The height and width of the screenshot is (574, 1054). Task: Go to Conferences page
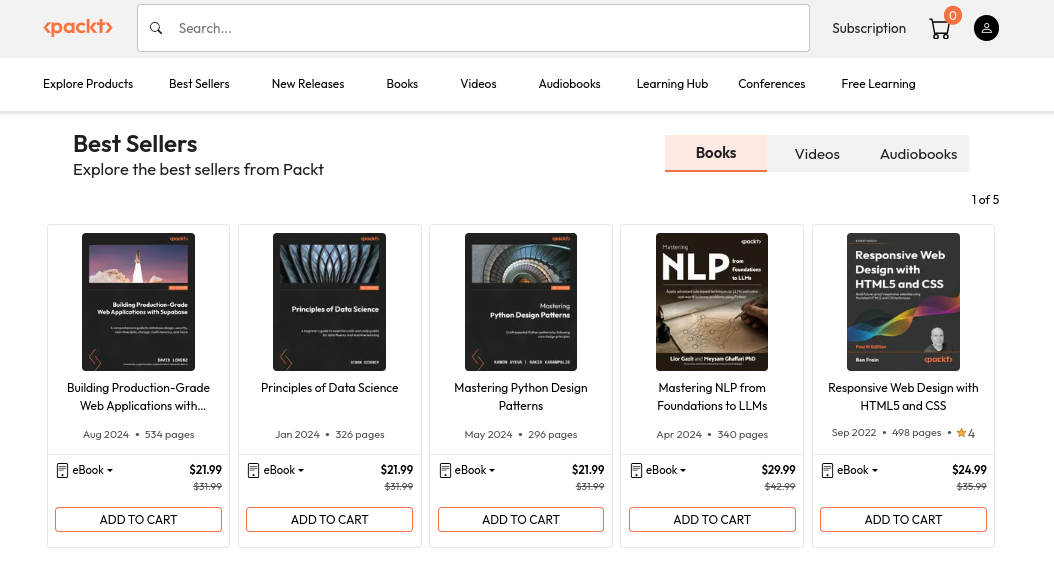tap(772, 84)
